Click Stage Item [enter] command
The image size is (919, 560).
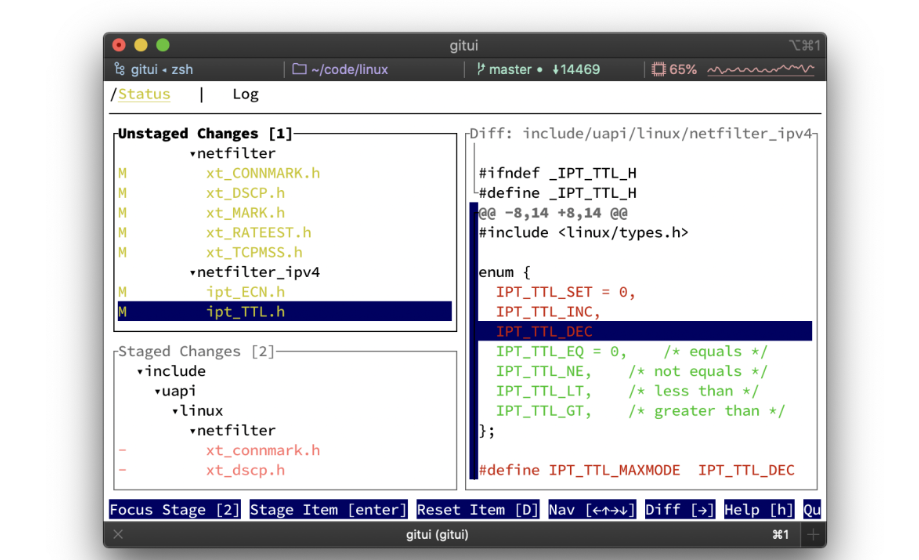tap(328, 510)
